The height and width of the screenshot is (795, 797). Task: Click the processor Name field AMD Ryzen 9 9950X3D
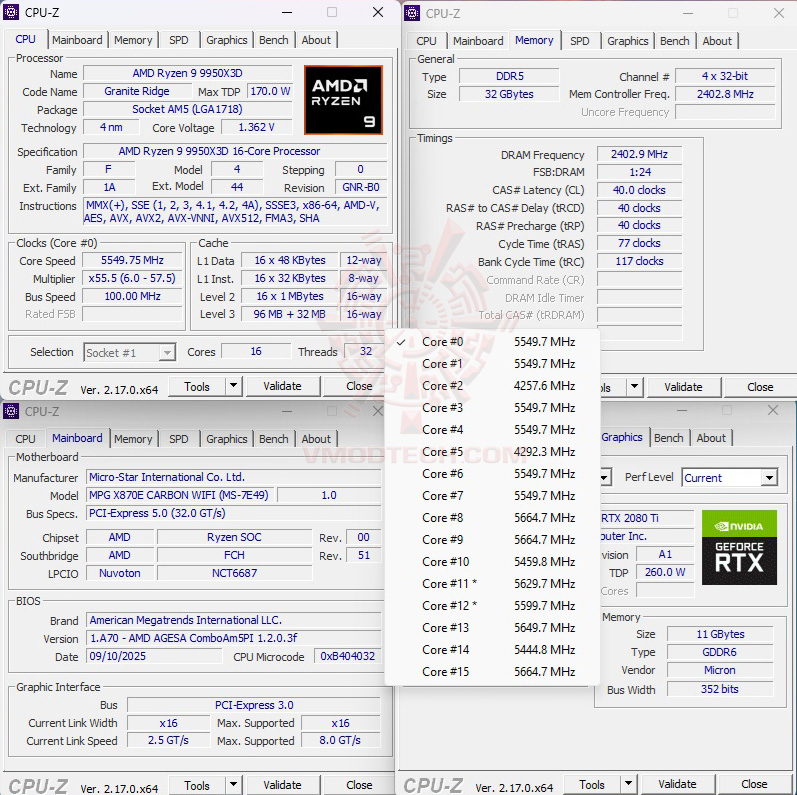(x=188, y=73)
